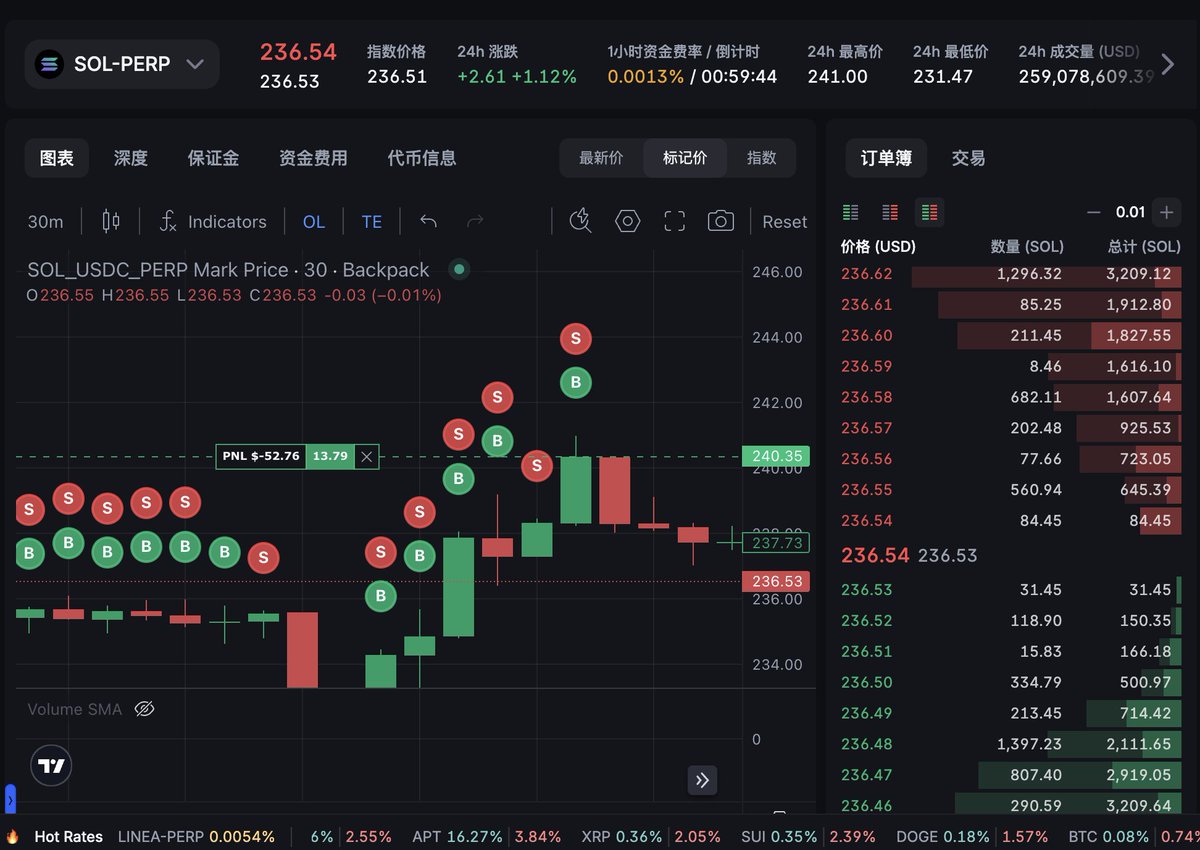Switch to the 深度 tab
The height and width of the screenshot is (850, 1200).
[130, 157]
